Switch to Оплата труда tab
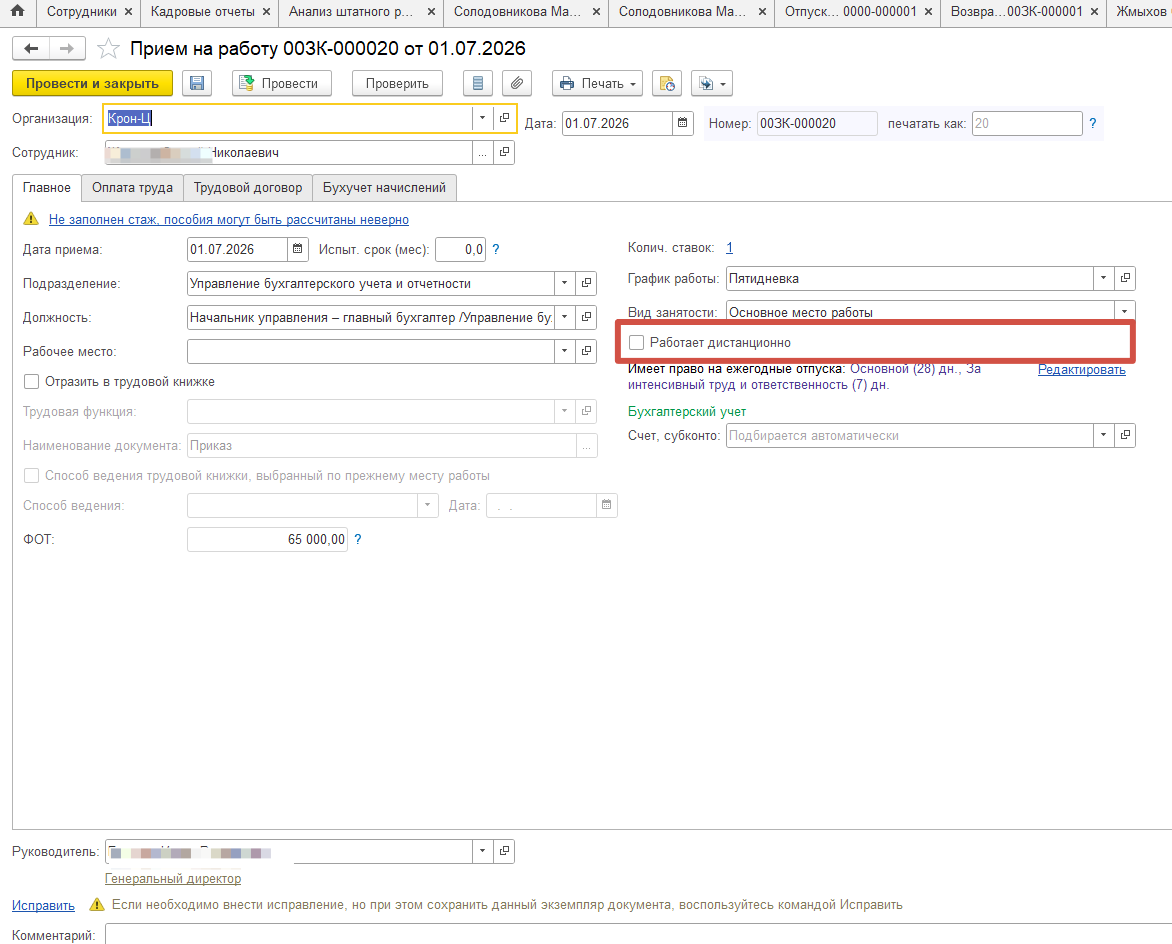This screenshot has width=1172, height=944. (x=132, y=188)
